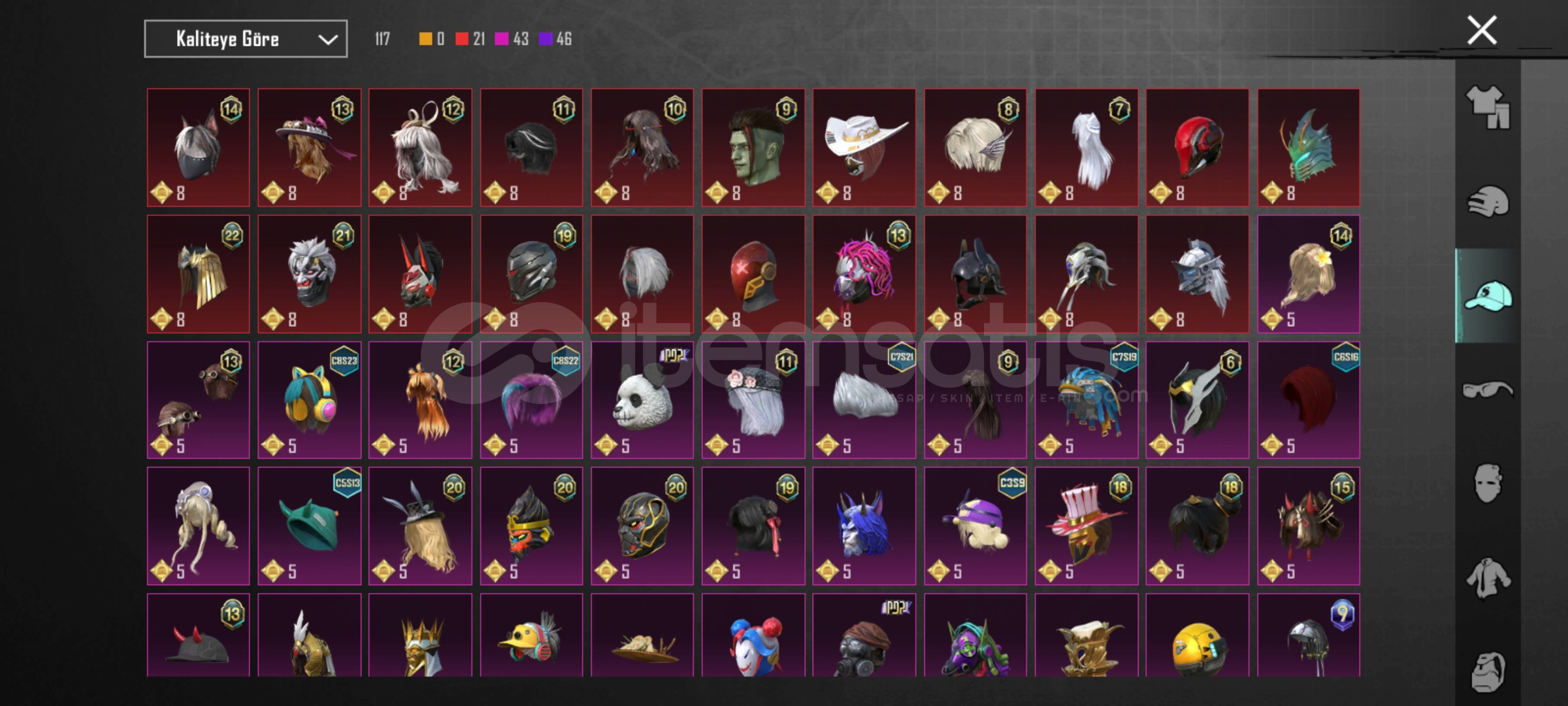Select the yellow cat headphones item C8S23

pyautogui.click(x=309, y=400)
